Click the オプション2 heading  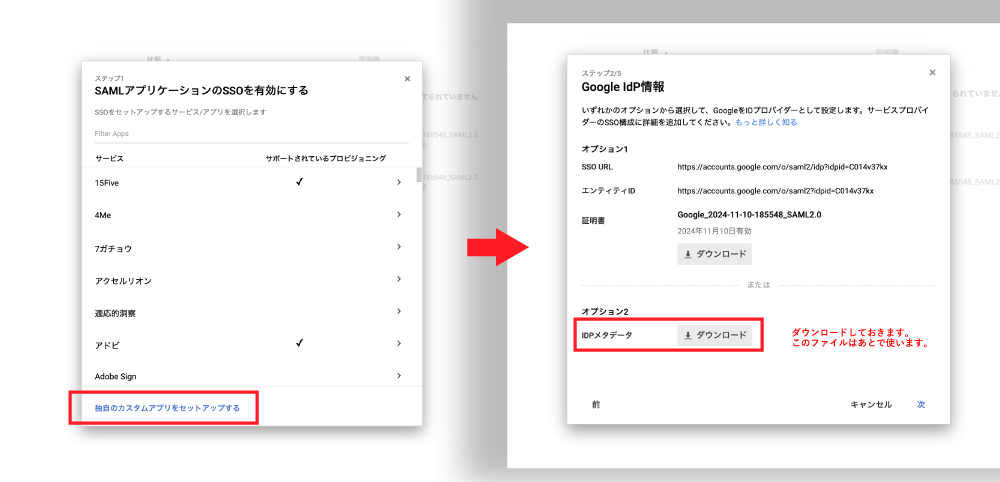[x=605, y=312]
